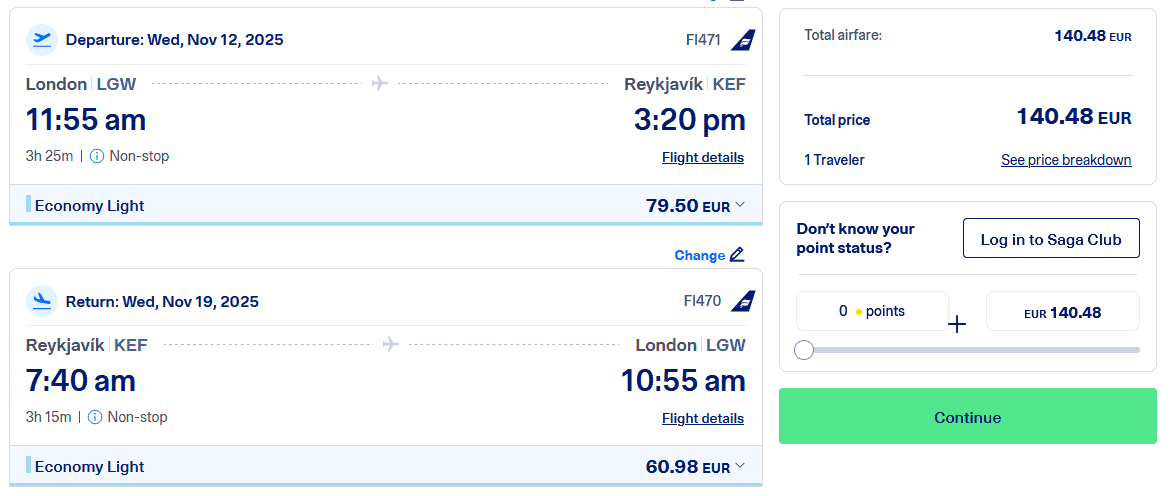Click the return flight landing icon
The image size is (1175, 496).
pos(42,301)
